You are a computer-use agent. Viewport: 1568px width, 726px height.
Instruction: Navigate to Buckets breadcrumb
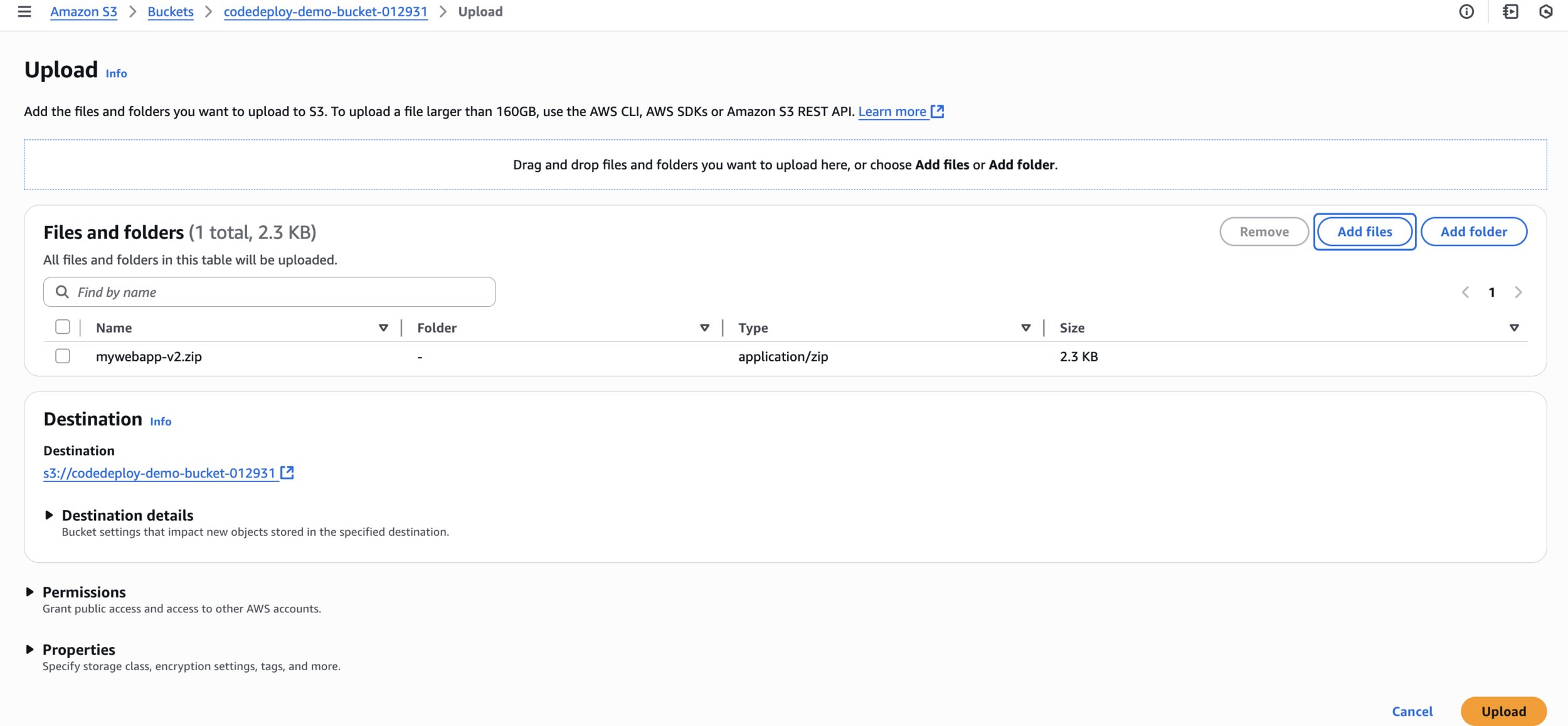[171, 11]
